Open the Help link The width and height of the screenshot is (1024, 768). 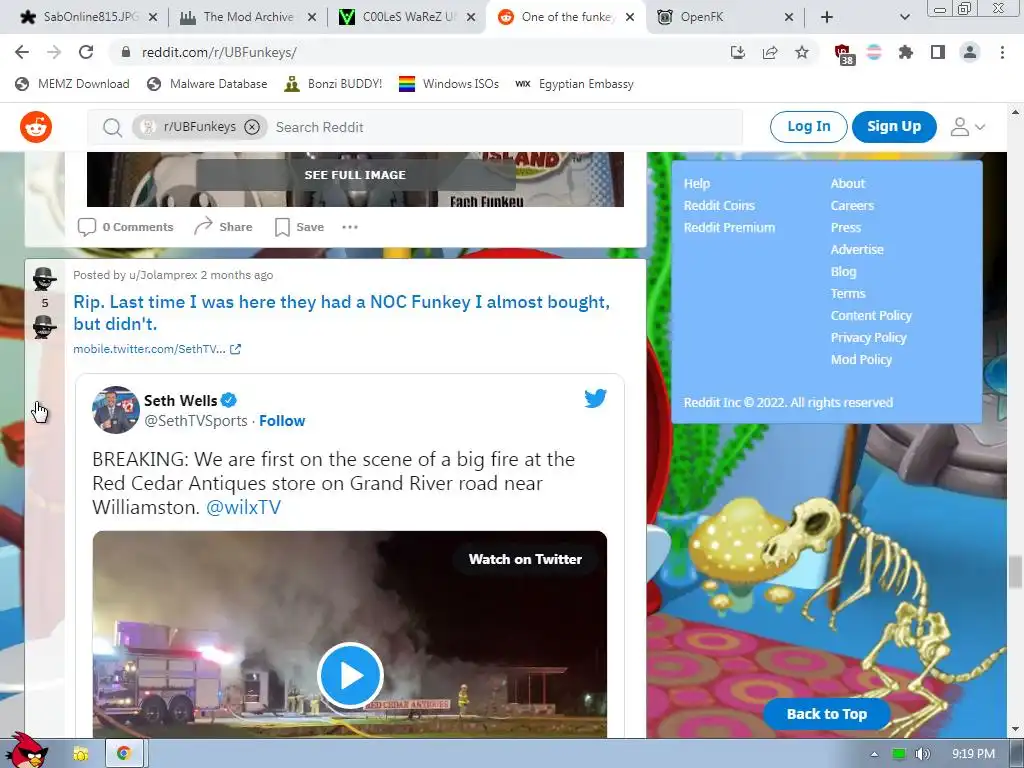(697, 184)
